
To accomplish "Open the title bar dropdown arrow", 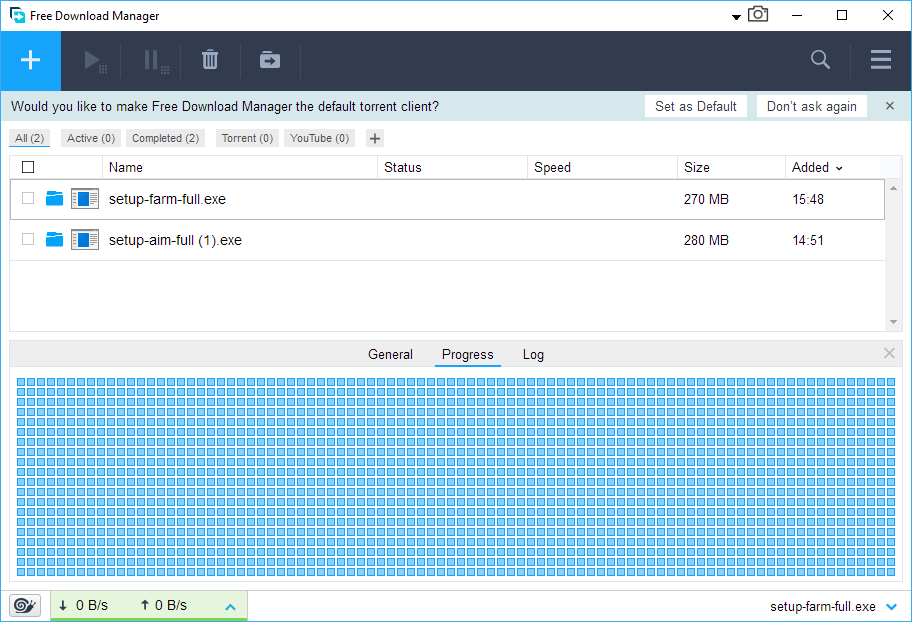I will 736,17.
